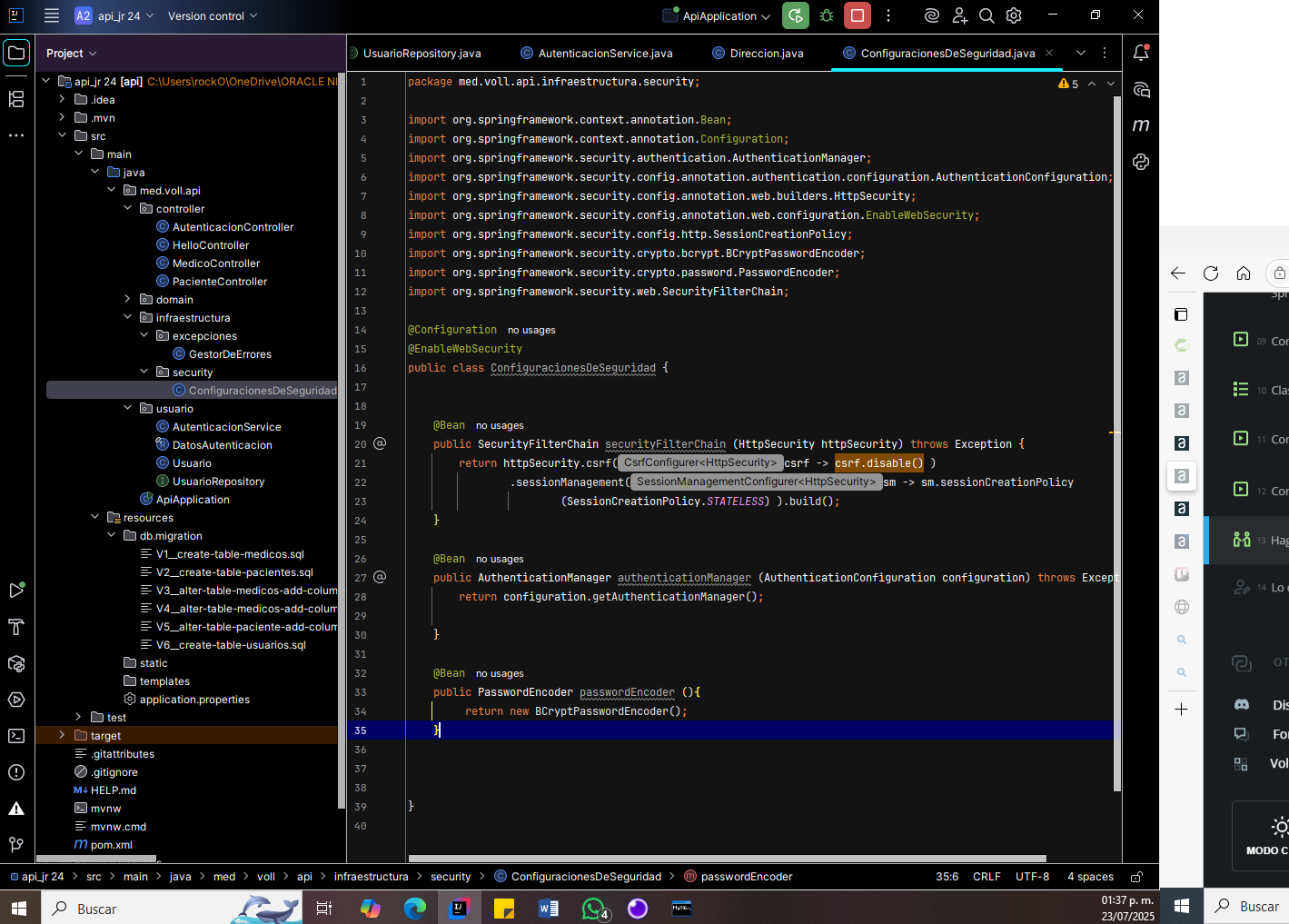The height and width of the screenshot is (924, 1289).
Task: Click the CRLF line separator widget
Action: click(x=987, y=877)
